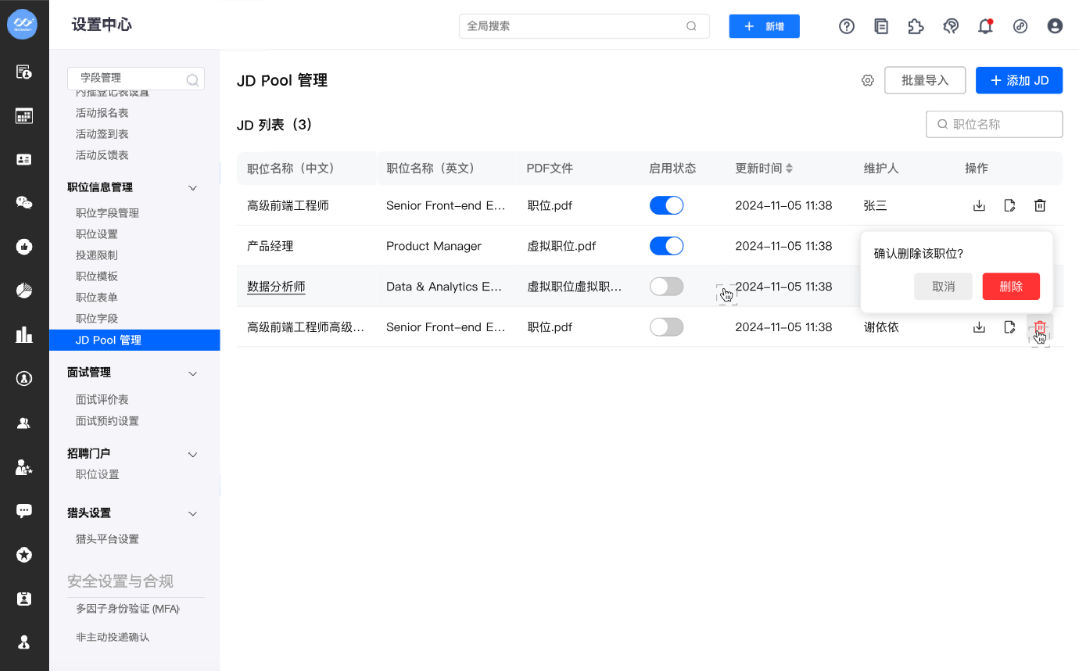Open the circled star sidebar icon

[x=24, y=555]
